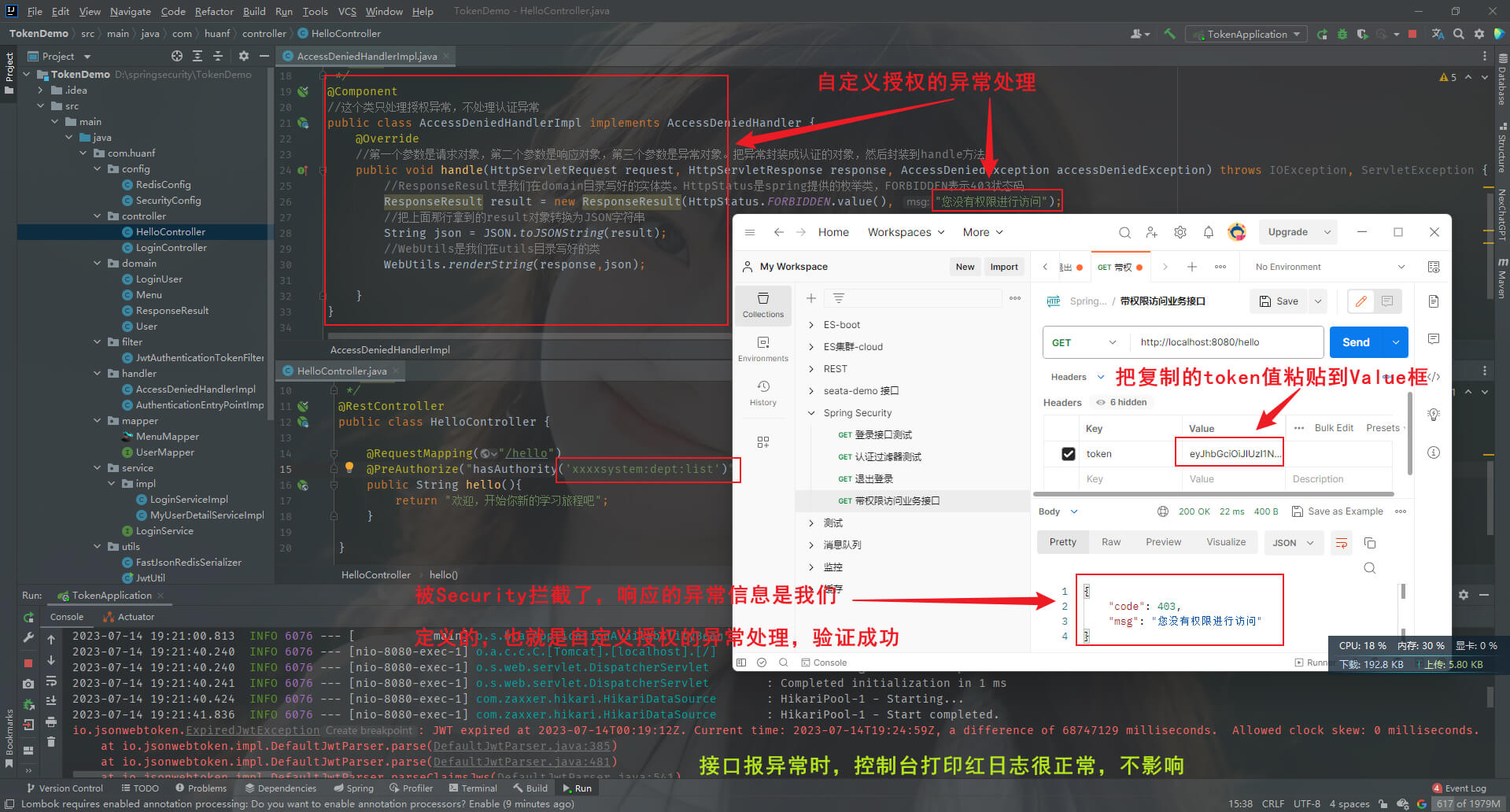Screen dimensions: 1510x812
Task: Select Raw tab in Postman response
Action: 1111,542
